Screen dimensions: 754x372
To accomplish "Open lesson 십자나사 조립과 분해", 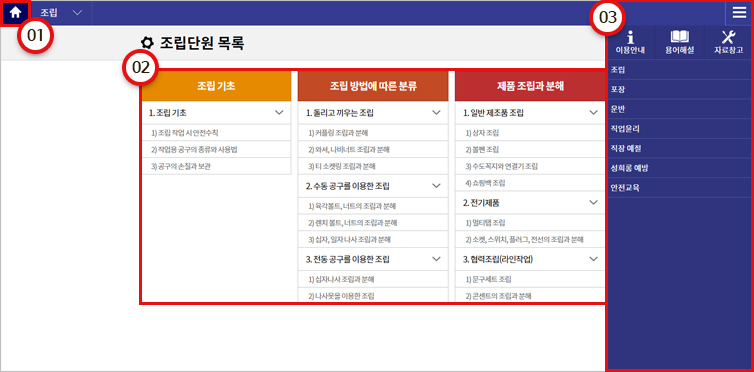I will (373, 279).
